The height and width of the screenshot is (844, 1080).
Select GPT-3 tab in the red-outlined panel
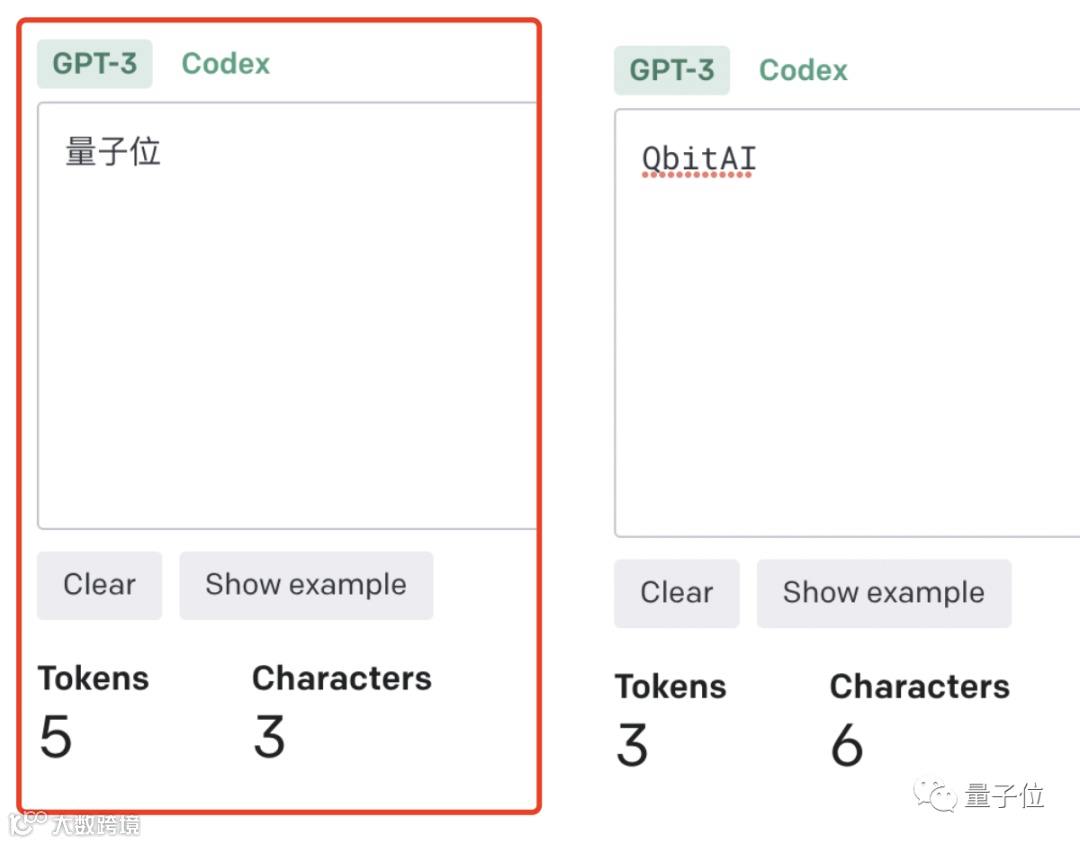click(95, 64)
